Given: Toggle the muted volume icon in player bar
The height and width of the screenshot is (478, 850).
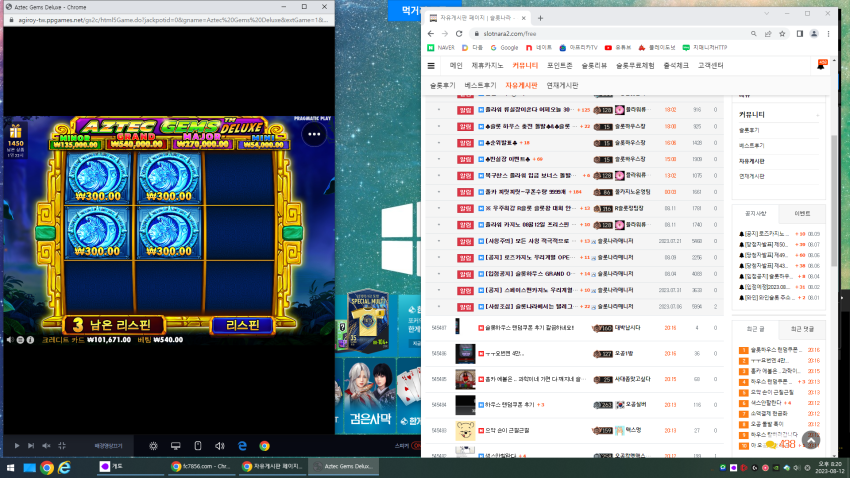Looking at the screenshot, I should pyautogui.click(x=46, y=445).
